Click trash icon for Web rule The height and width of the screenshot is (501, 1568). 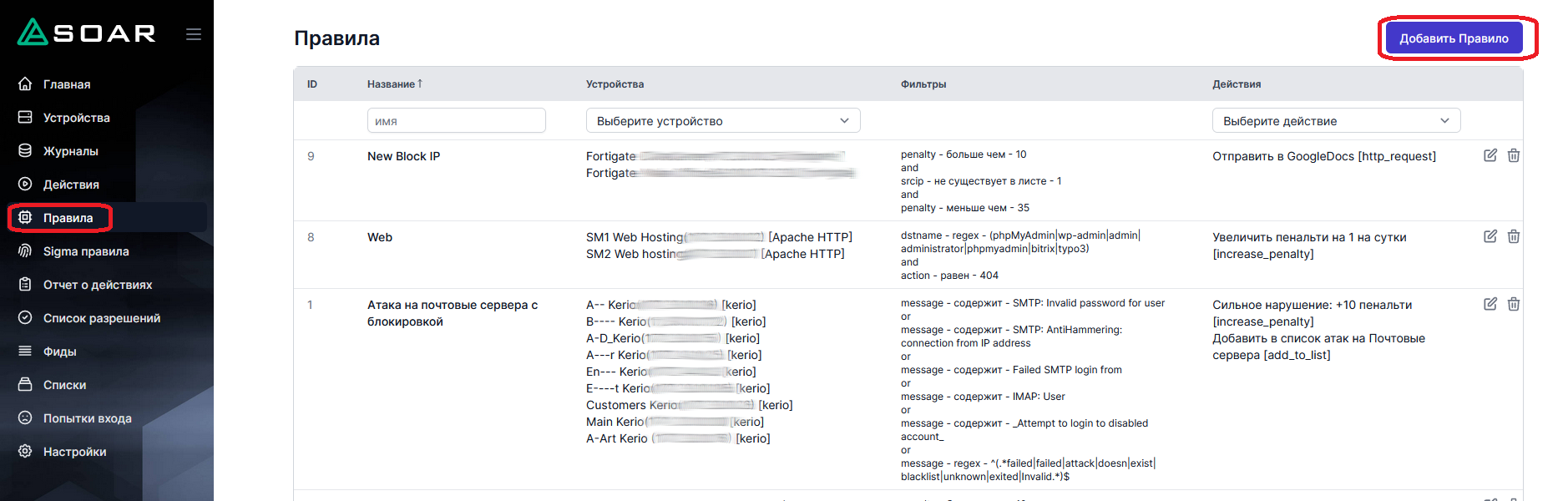[x=1513, y=236]
